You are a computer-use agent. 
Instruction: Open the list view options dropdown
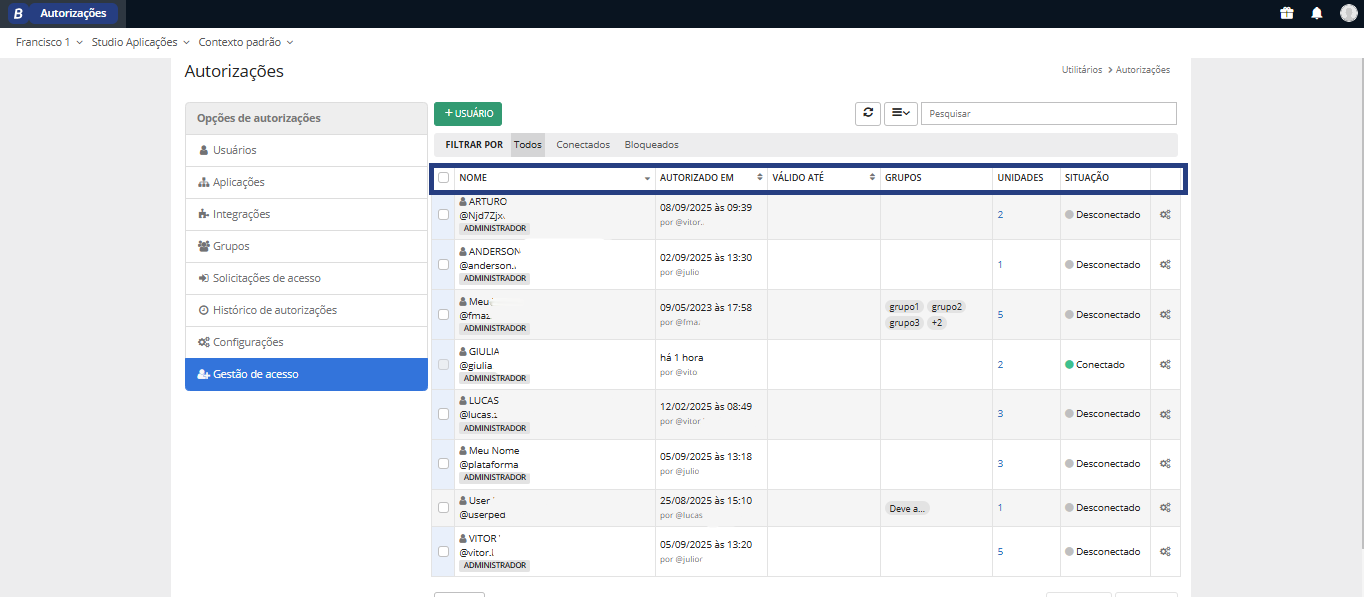point(900,114)
